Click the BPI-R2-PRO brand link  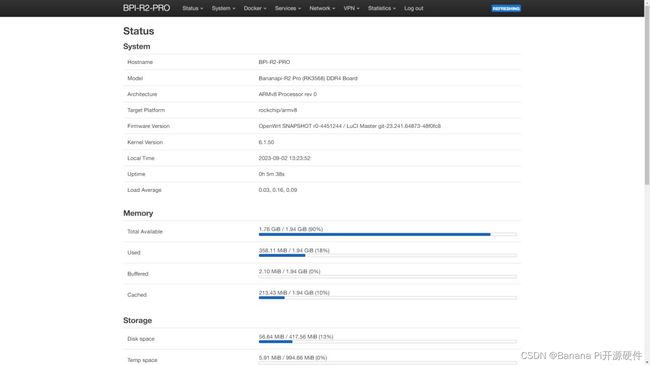pos(146,8)
